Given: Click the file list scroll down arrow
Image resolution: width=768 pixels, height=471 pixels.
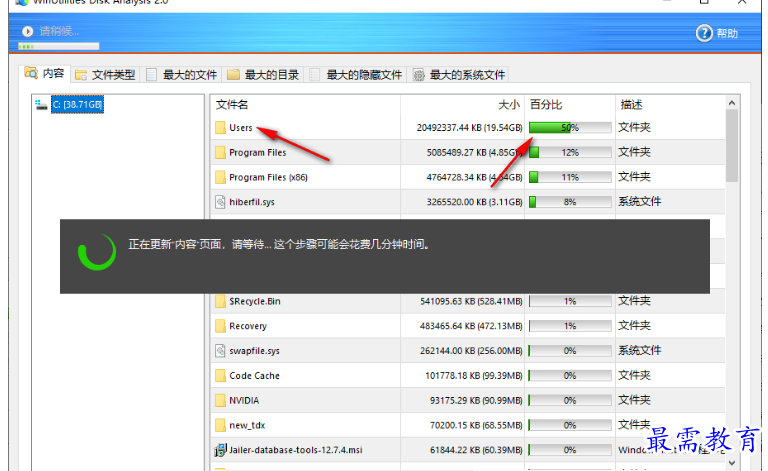Looking at the screenshot, I should pyautogui.click(x=732, y=463).
